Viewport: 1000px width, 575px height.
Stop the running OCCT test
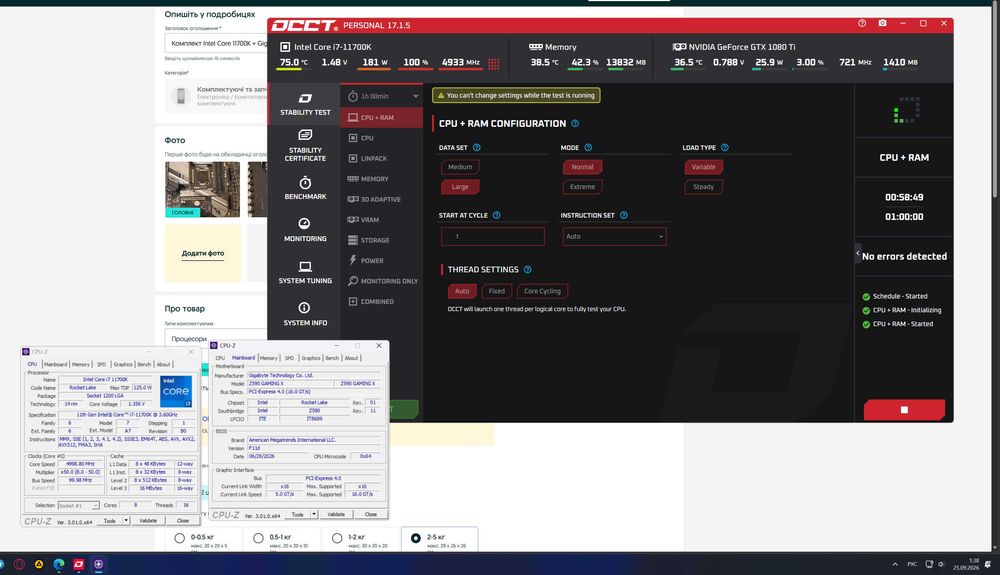(904, 410)
